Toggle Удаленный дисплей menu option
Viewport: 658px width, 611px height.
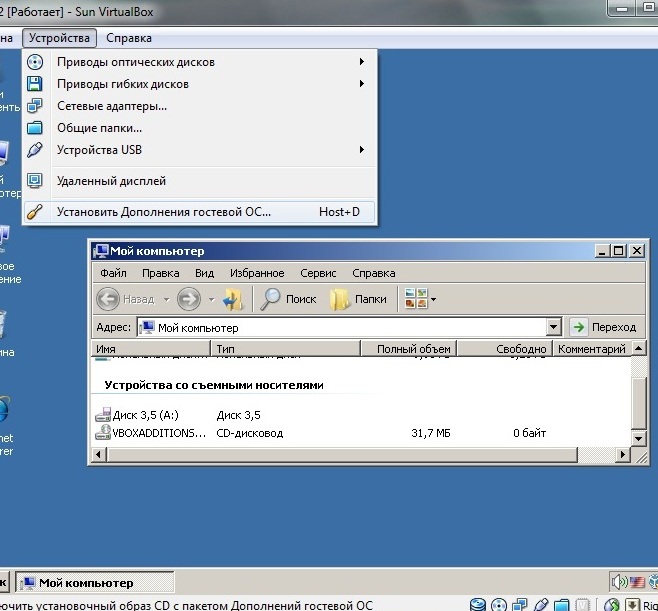tap(200, 181)
